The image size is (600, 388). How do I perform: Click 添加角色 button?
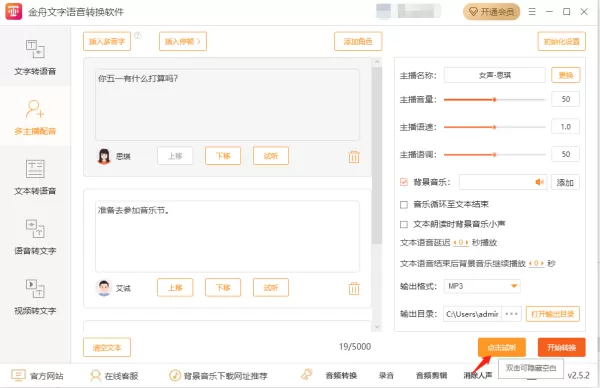(358, 41)
